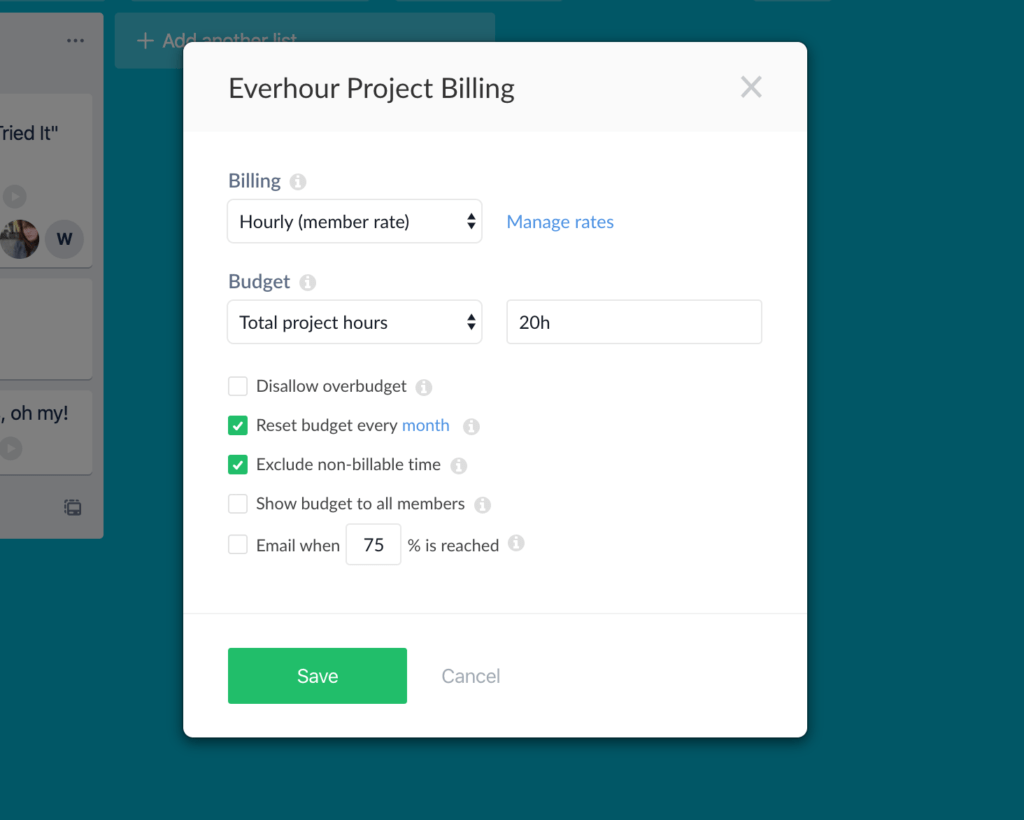
Task: Click the info icon beside the email percentage setting
Action: click(516, 544)
